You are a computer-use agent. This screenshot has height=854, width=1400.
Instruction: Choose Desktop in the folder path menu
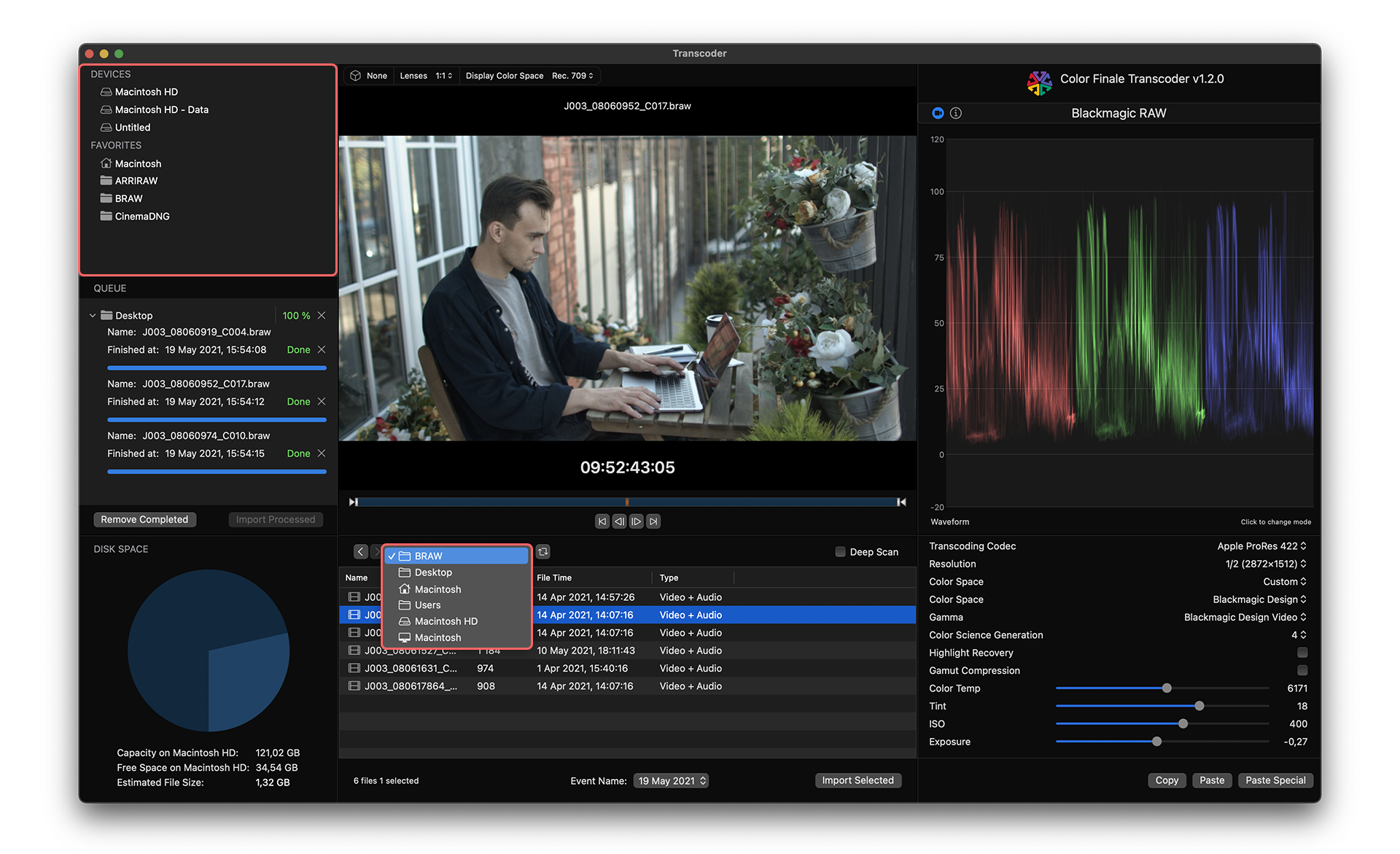457,572
